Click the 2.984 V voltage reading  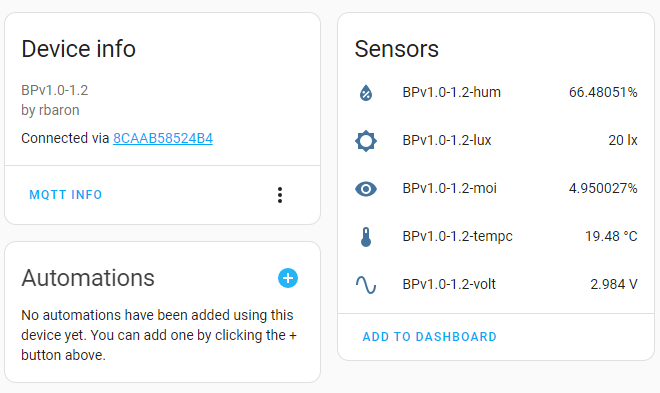614,284
